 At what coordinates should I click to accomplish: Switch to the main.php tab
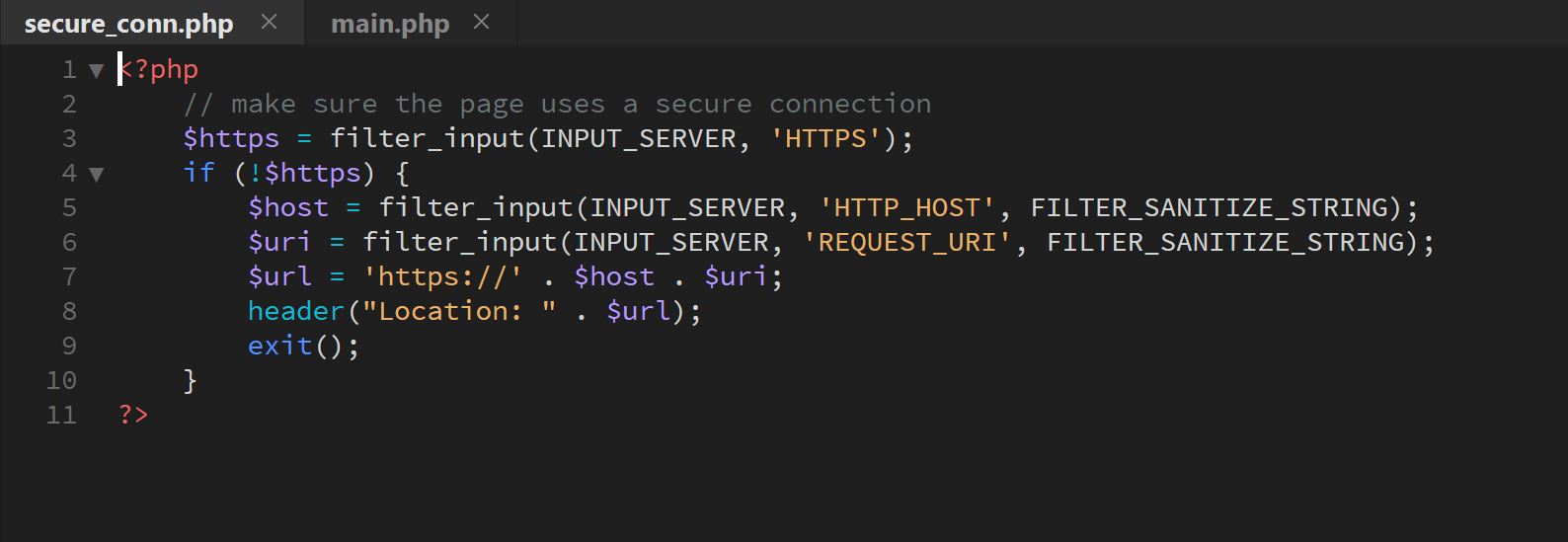click(x=389, y=24)
